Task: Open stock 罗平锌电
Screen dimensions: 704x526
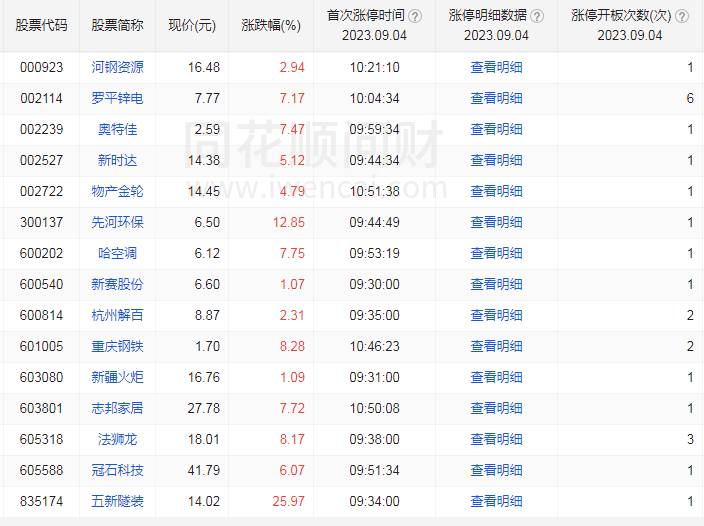Action: tap(118, 98)
